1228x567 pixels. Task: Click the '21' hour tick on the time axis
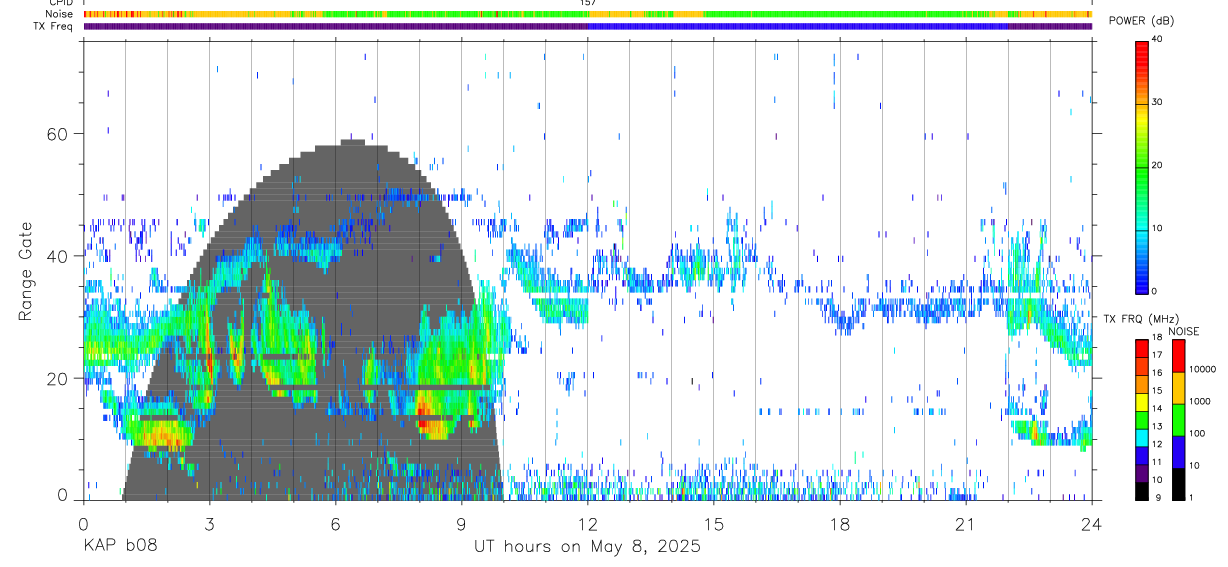[966, 524]
